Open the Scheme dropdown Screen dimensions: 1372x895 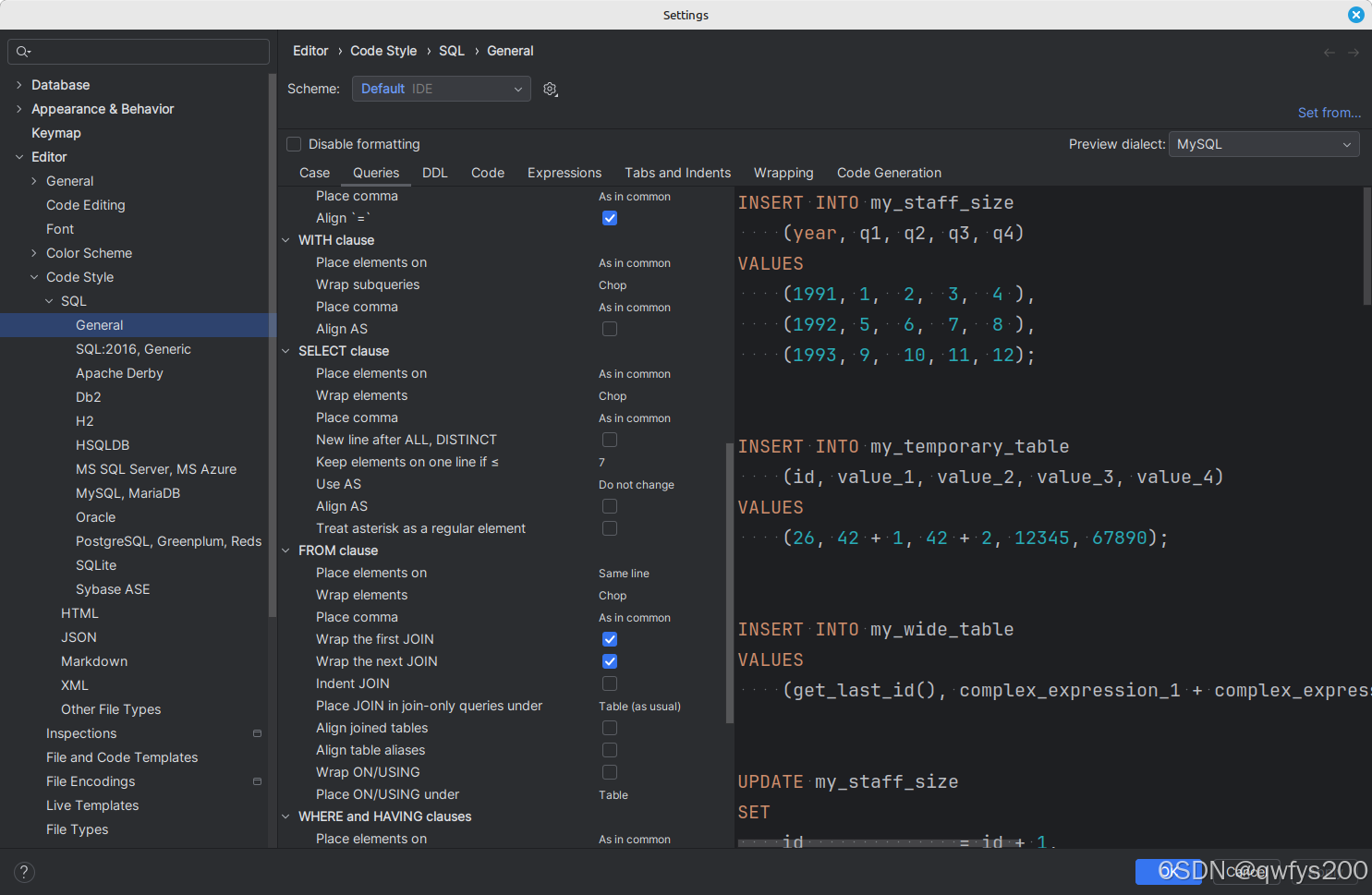click(442, 89)
